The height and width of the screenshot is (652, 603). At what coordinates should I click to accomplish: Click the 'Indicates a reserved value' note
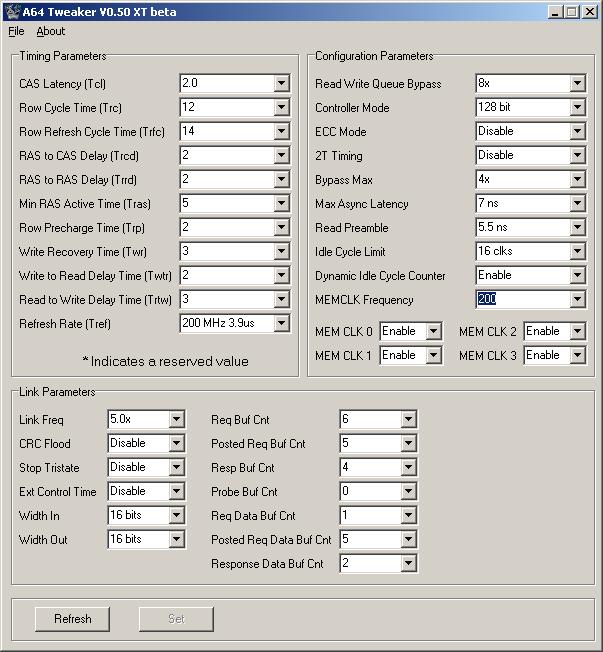(166, 361)
